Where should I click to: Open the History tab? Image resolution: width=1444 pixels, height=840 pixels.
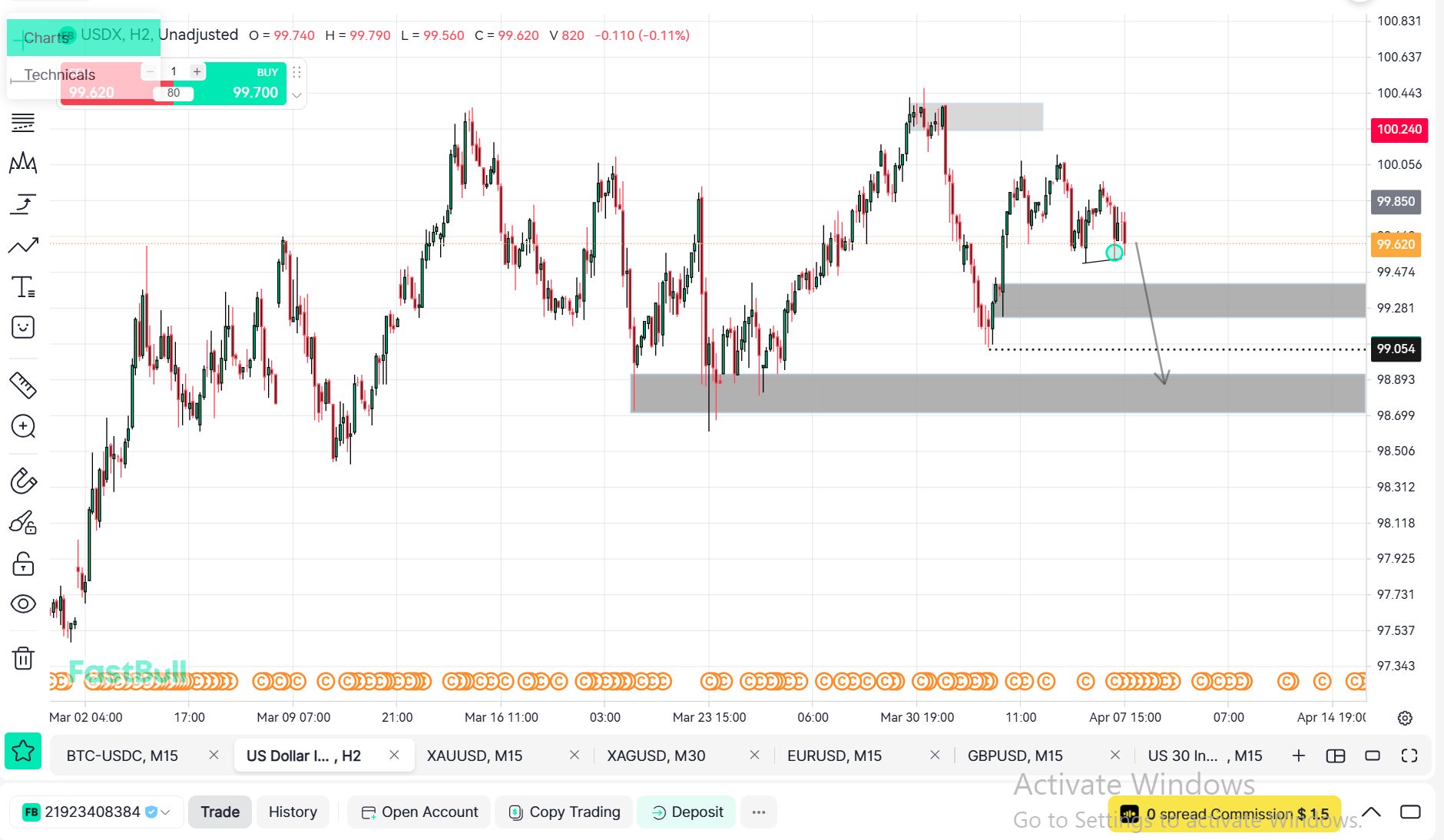293,812
